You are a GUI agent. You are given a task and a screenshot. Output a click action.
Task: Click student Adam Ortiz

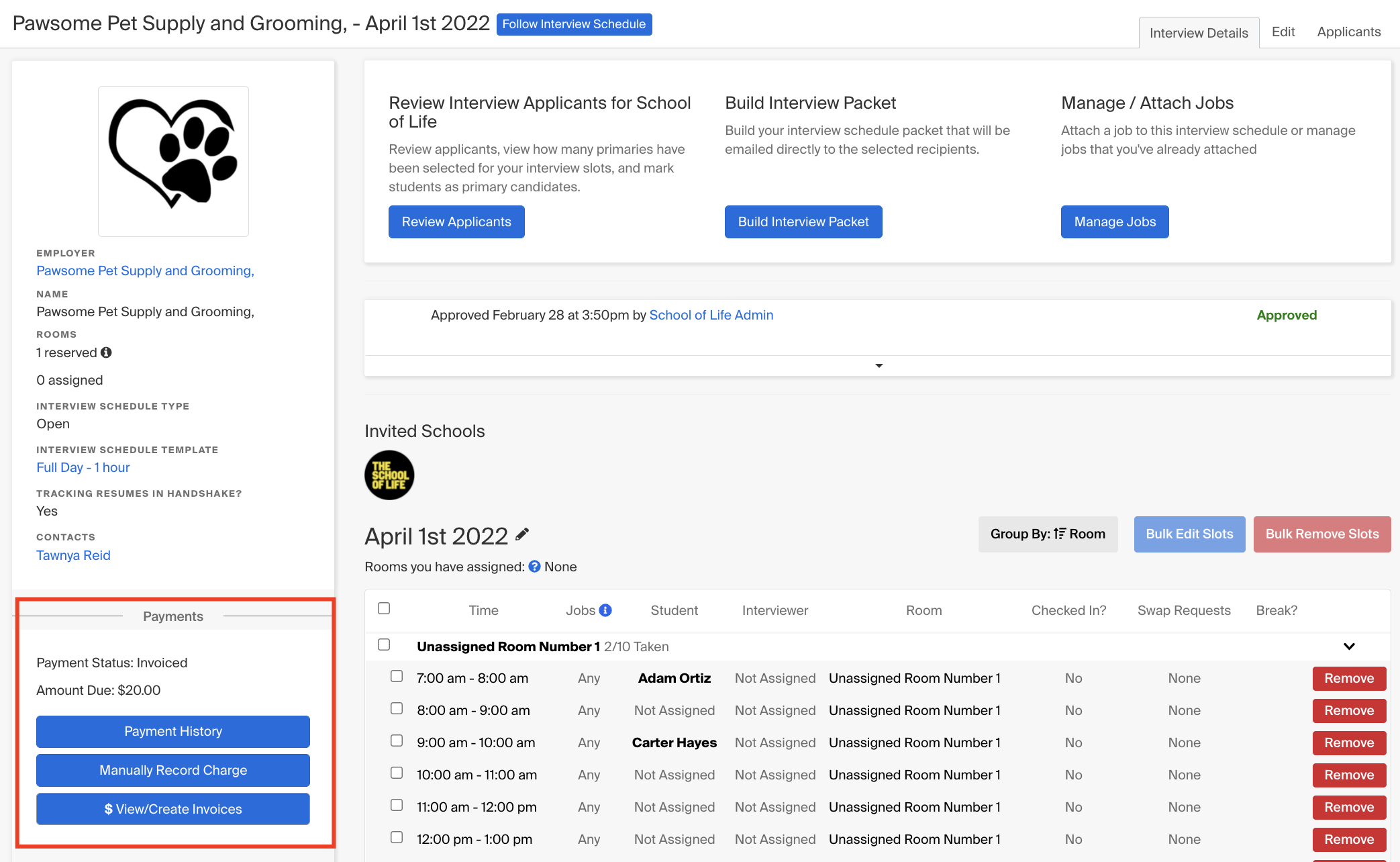coord(674,678)
